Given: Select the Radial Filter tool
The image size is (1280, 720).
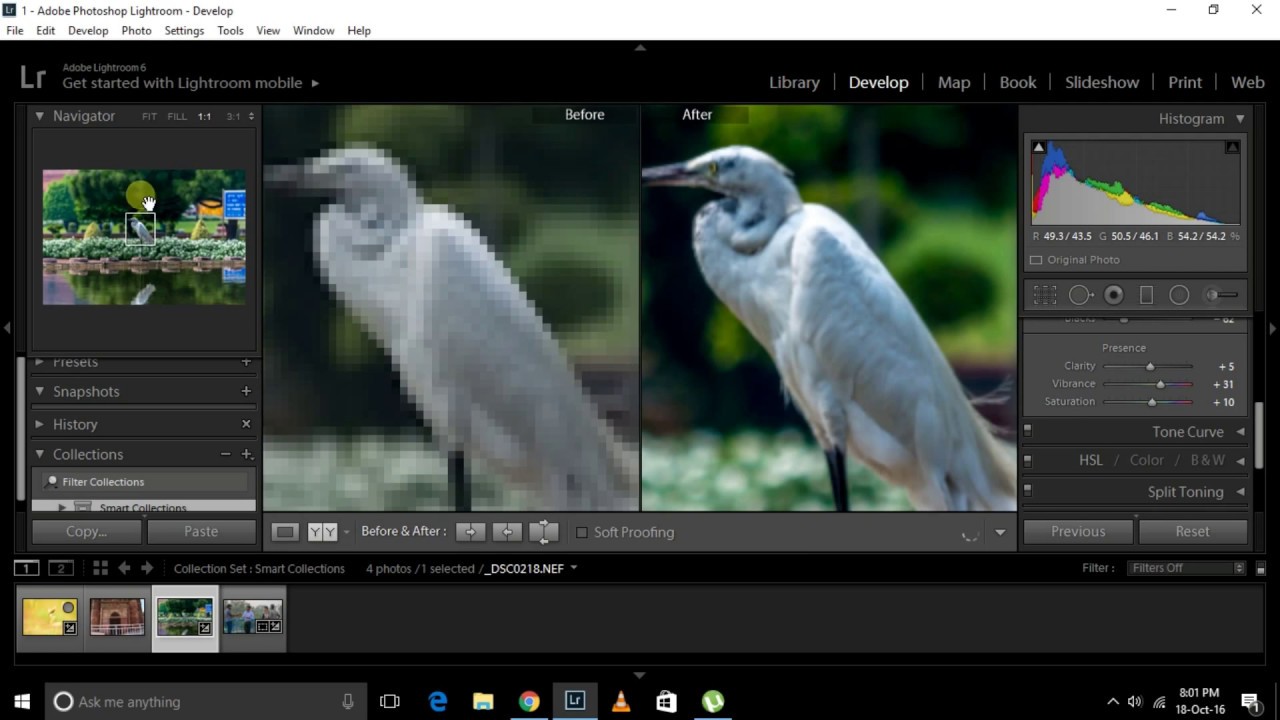Looking at the screenshot, I should coord(1179,295).
